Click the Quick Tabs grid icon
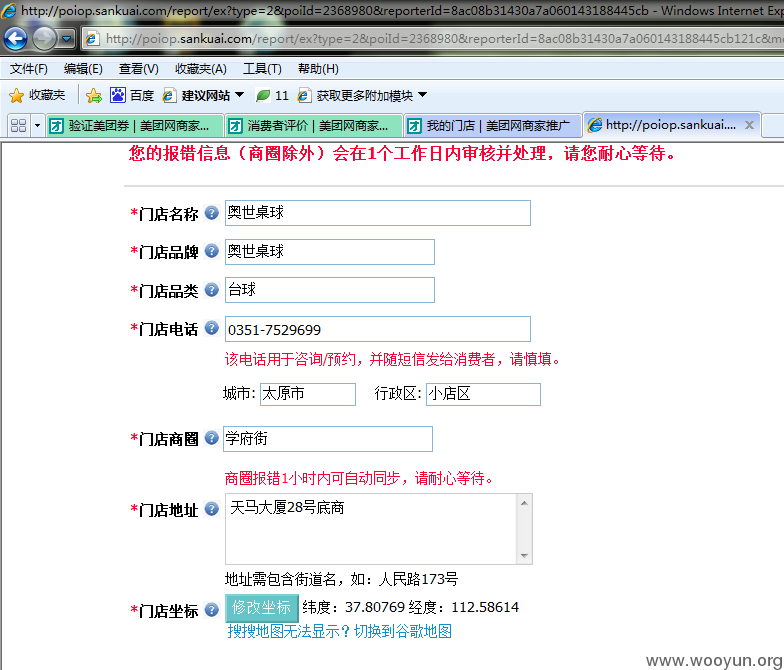784x670 pixels. click(18, 125)
